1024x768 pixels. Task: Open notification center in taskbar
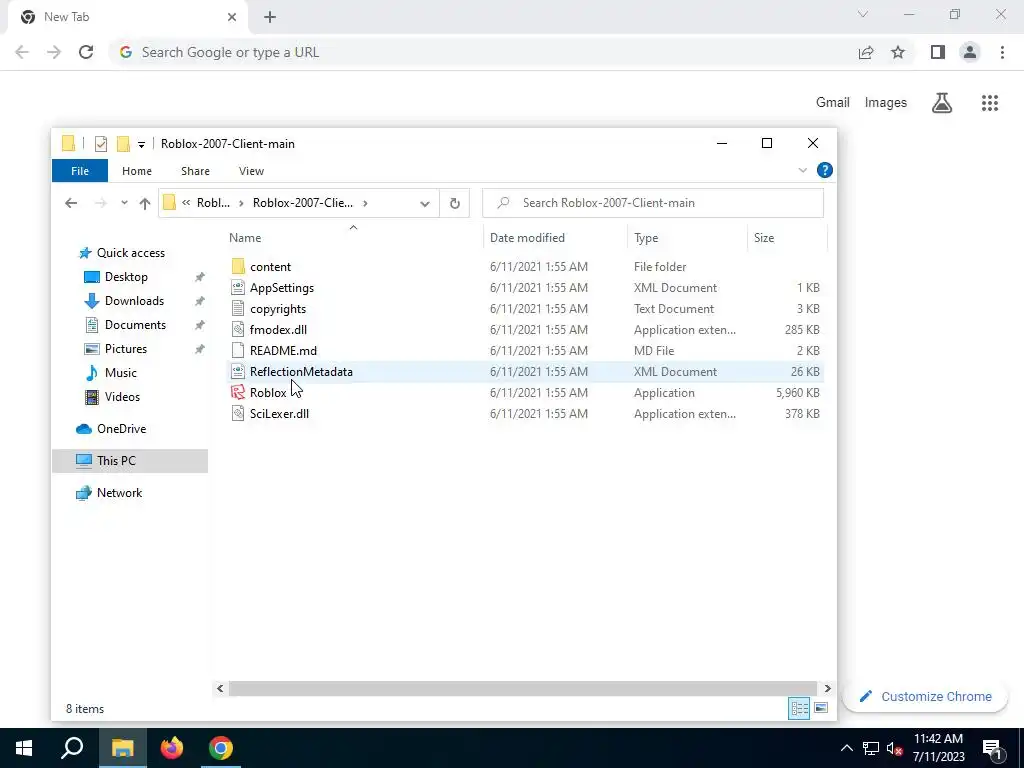point(992,748)
